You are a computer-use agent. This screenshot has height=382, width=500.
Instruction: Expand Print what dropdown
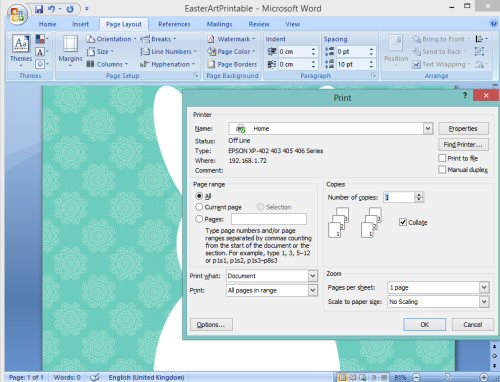312,276
